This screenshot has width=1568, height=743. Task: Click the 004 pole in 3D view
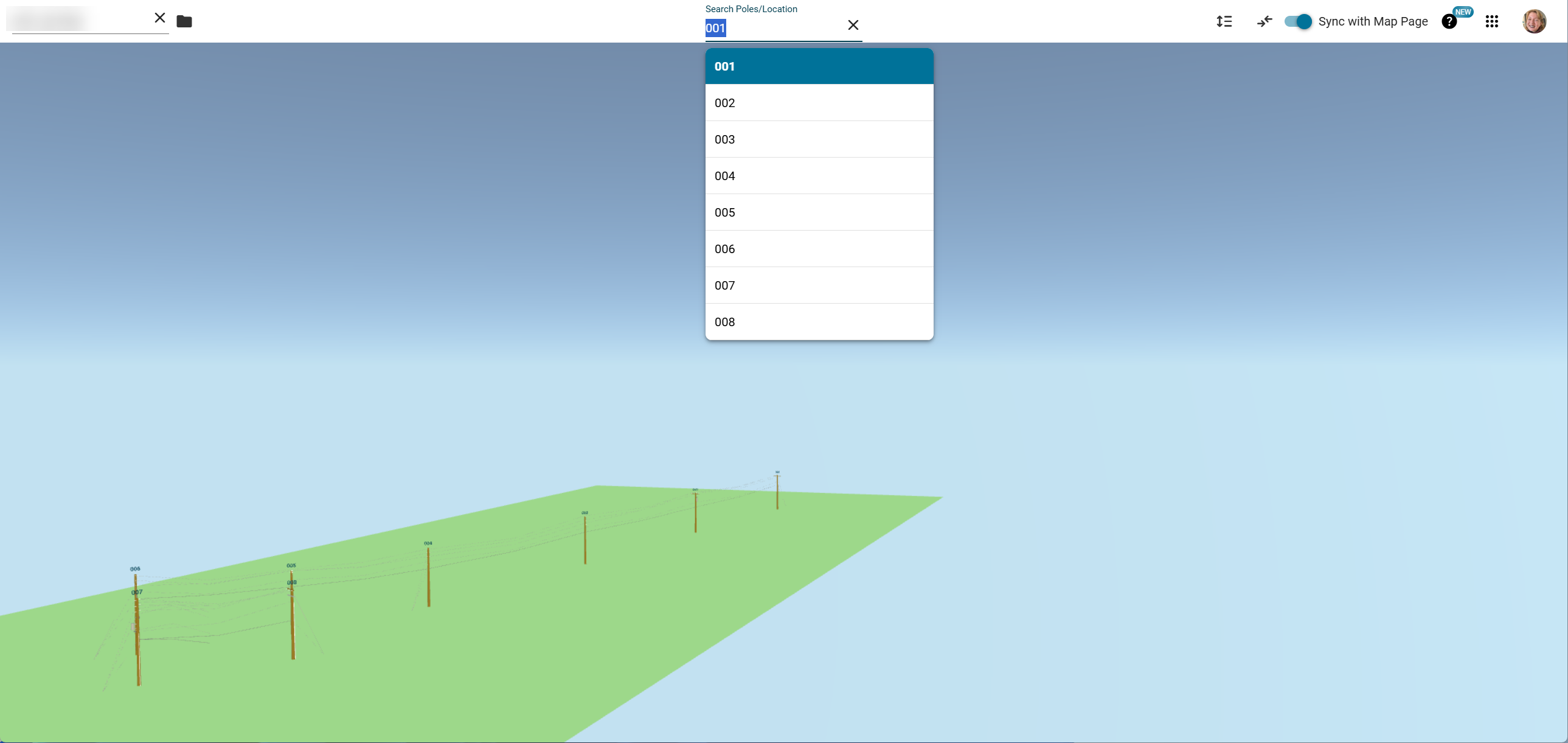point(429,576)
